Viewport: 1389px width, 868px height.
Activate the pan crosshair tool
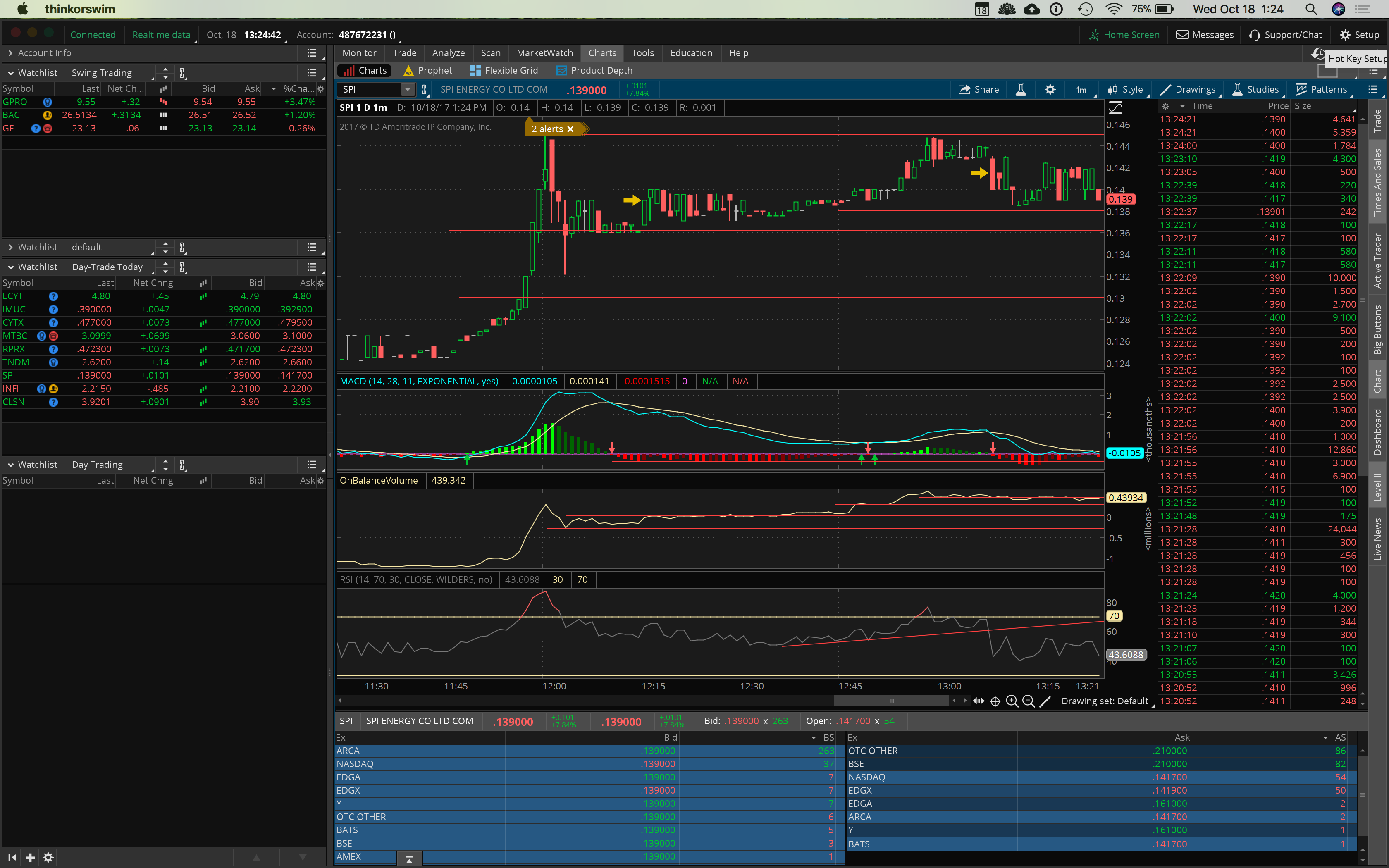[x=995, y=701]
